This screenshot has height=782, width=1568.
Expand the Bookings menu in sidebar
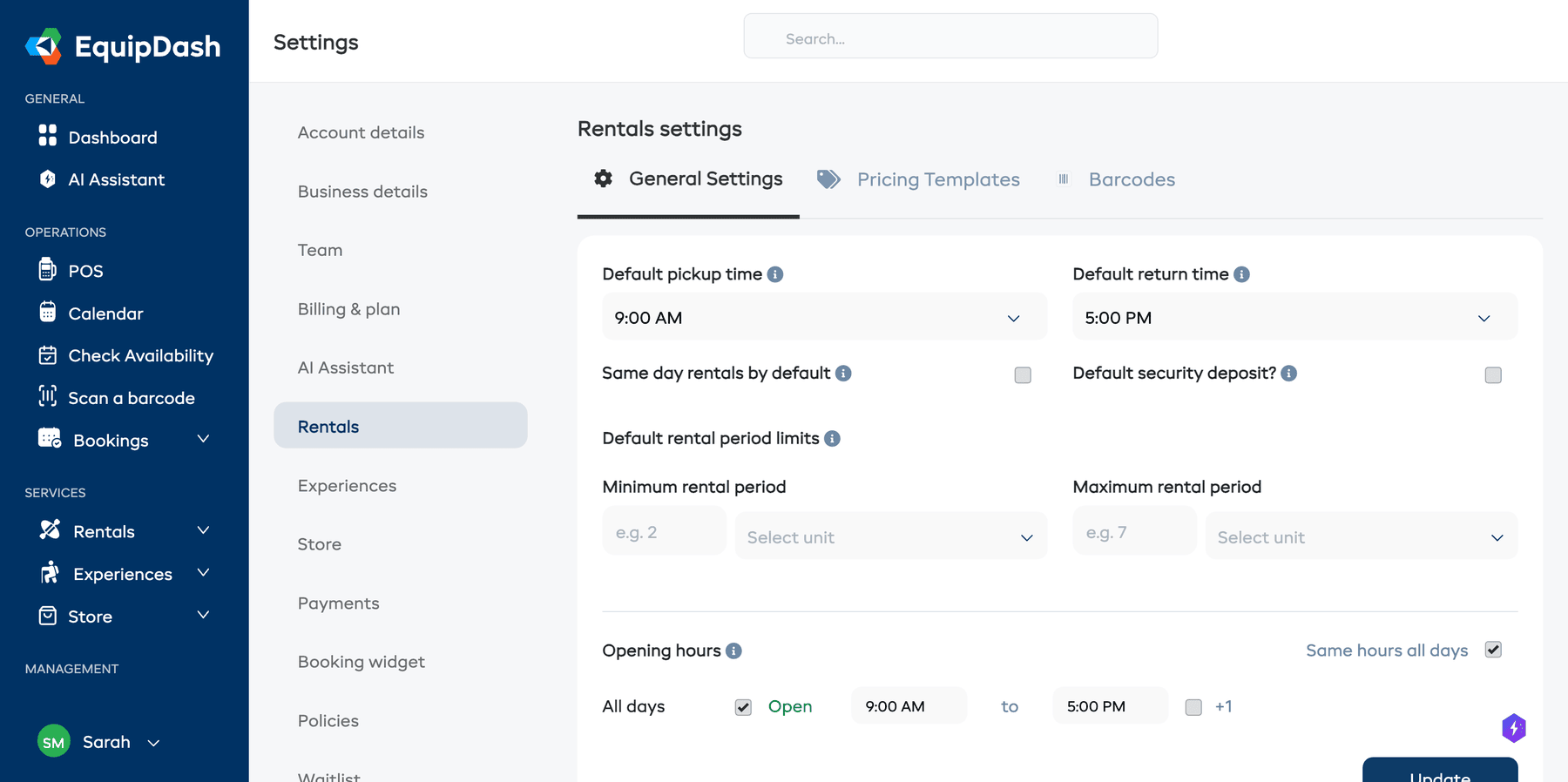[203, 440]
